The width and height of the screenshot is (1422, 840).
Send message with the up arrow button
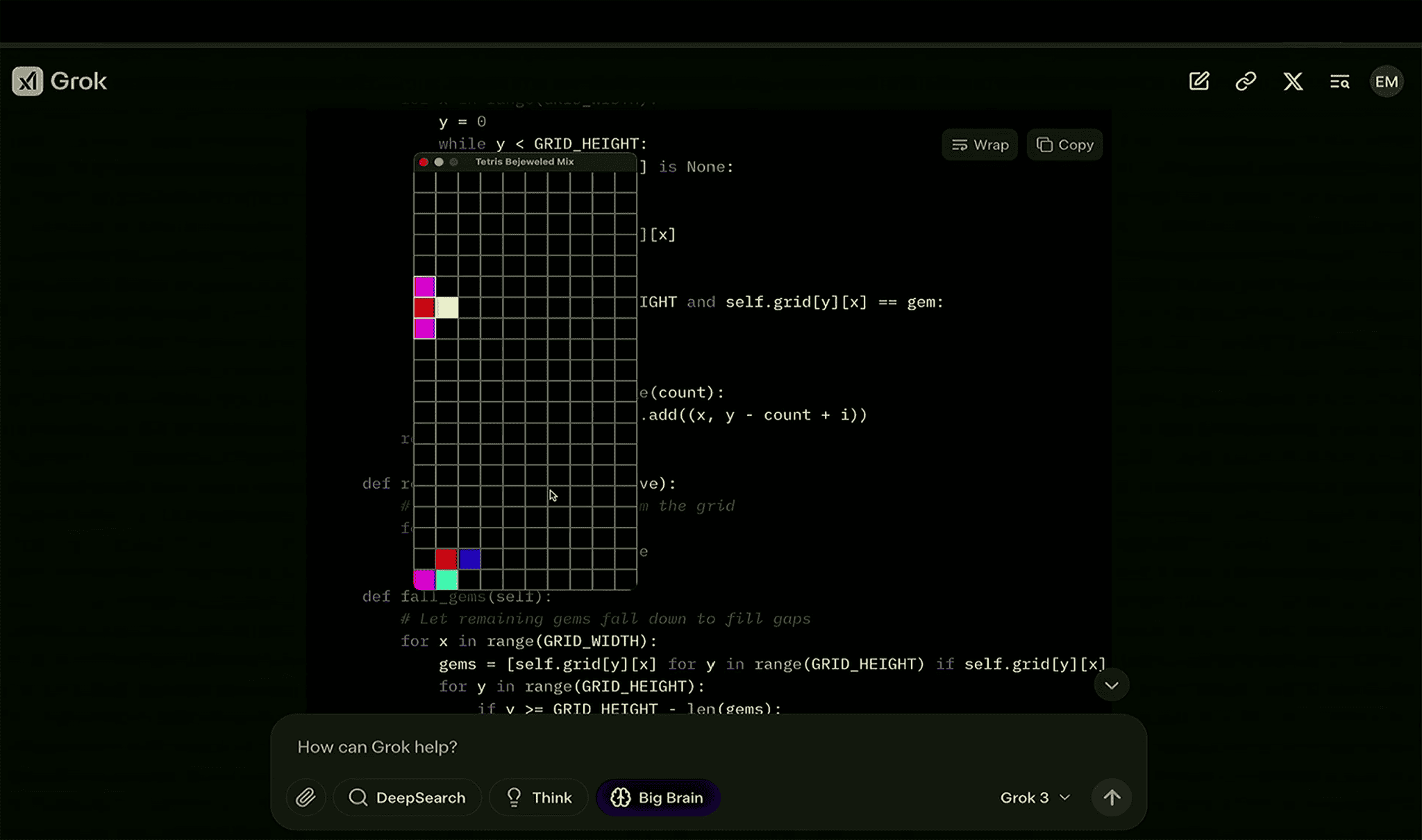tap(1112, 798)
